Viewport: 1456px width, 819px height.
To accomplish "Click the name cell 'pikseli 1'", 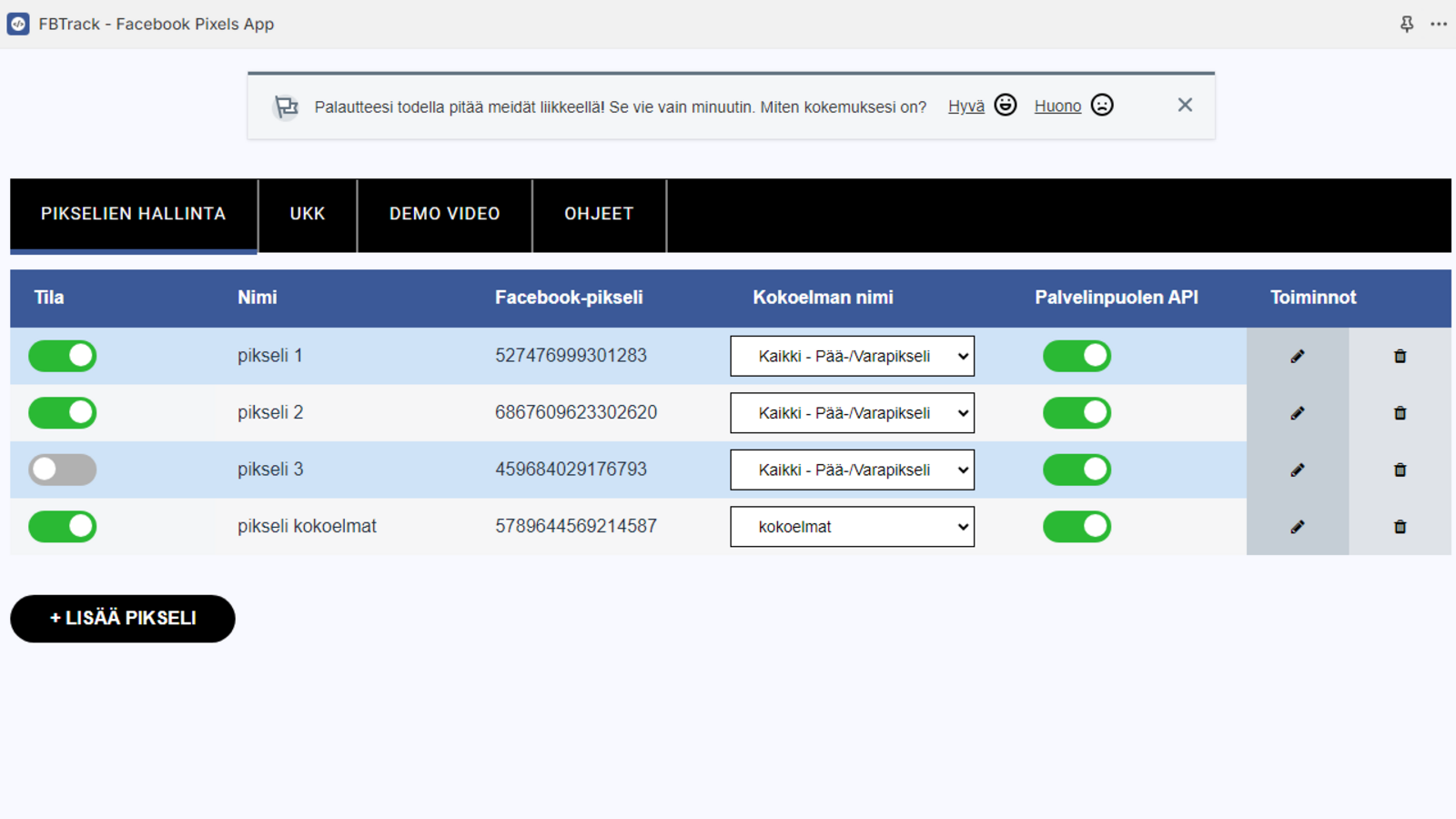I will click(x=270, y=356).
